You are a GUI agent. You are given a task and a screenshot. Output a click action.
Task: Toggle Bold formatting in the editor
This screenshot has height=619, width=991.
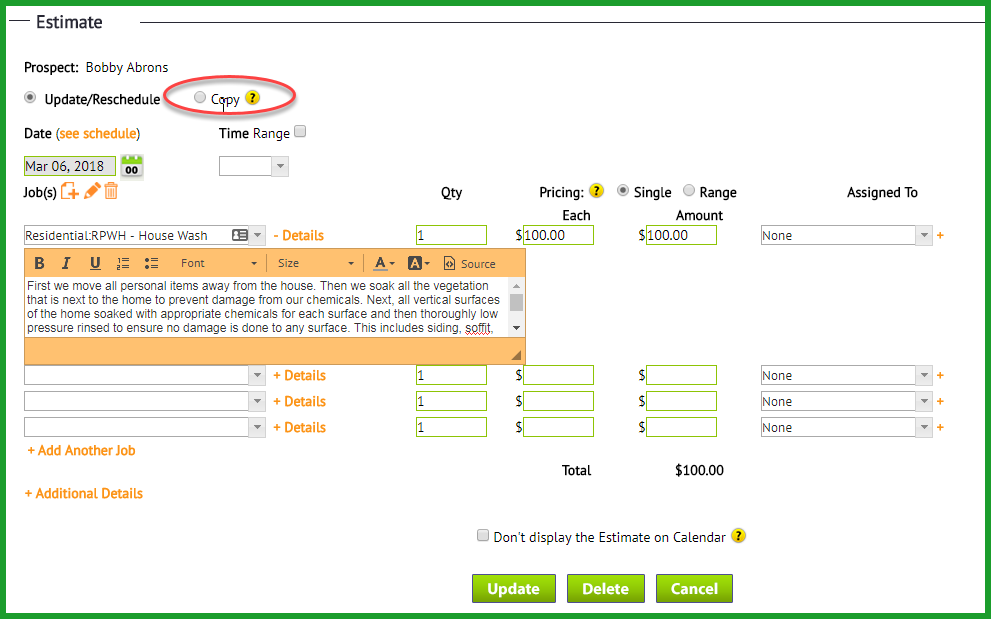pos(39,263)
